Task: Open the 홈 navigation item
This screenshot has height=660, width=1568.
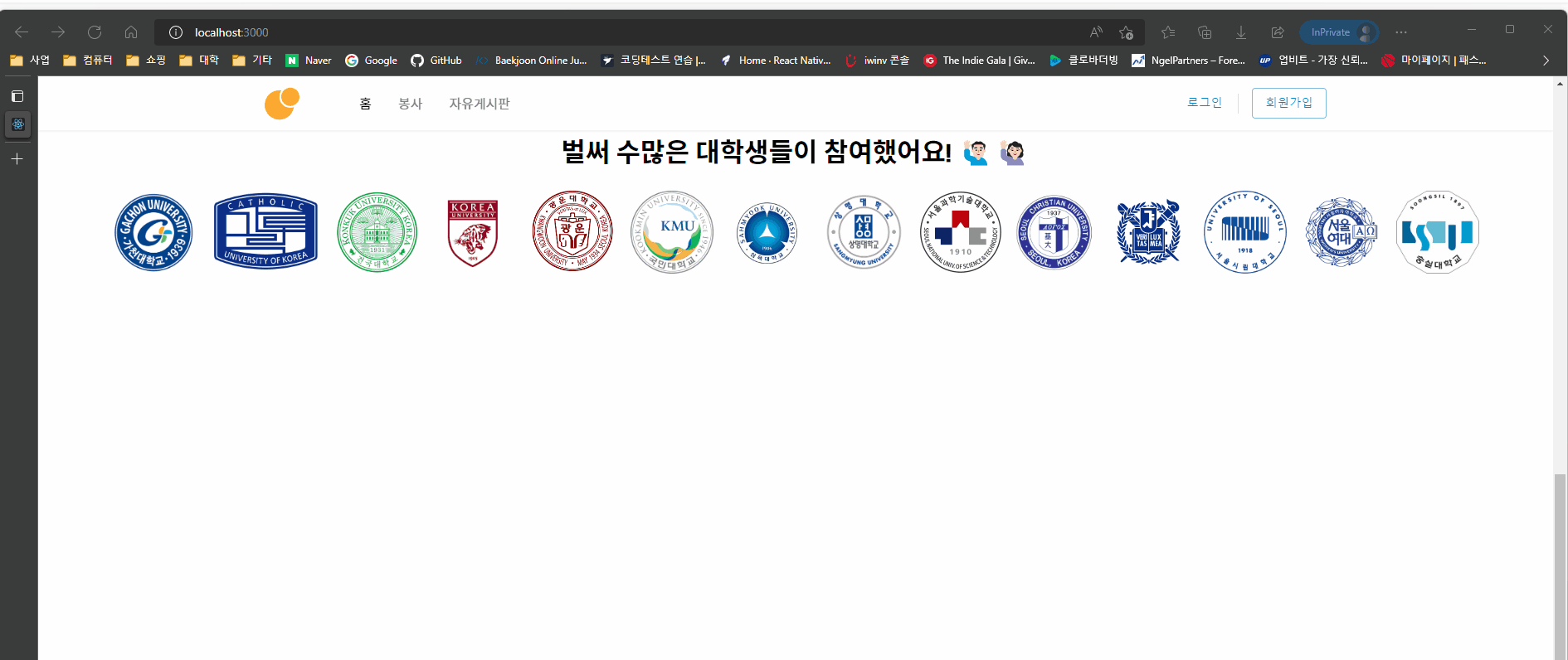Action: click(365, 104)
